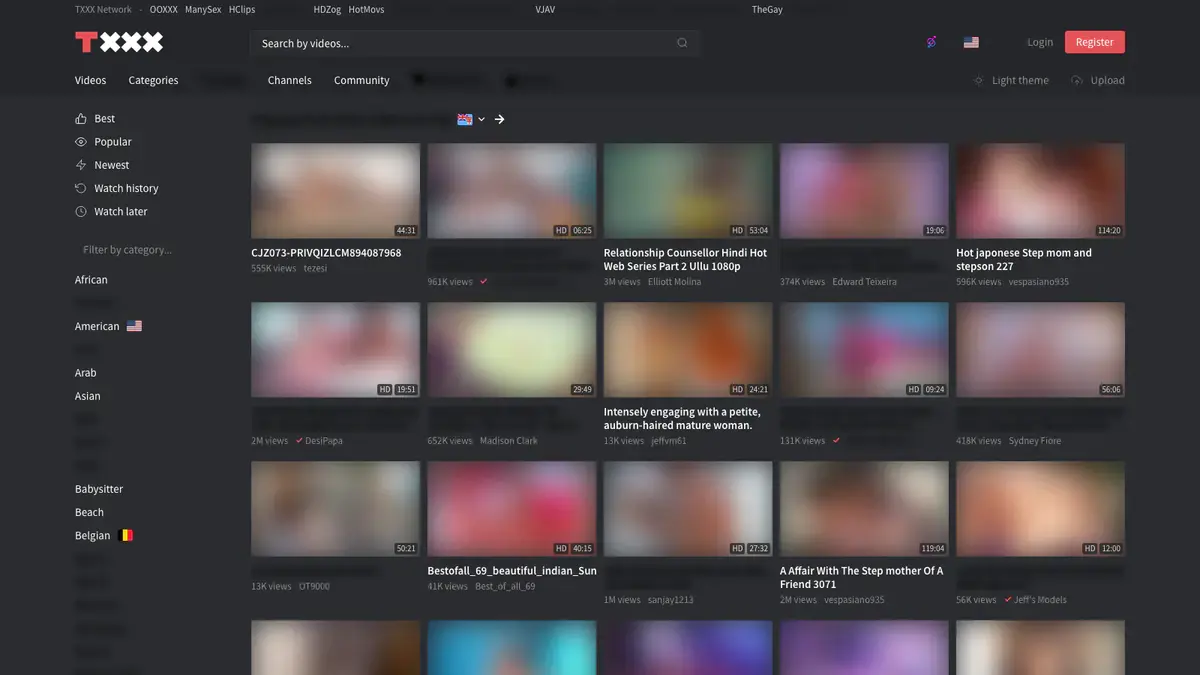Select the African category
This screenshot has width=1200, height=675.
pyautogui.click(x=91, y=280)
